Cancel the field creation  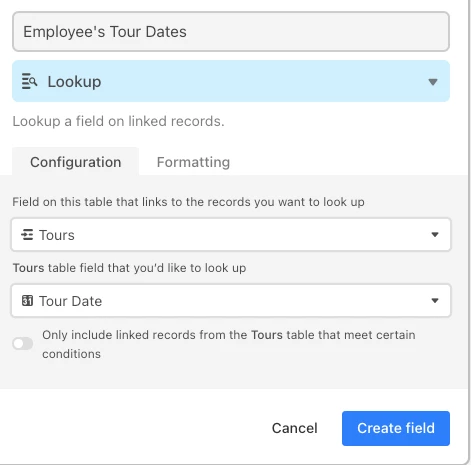point(295,428)
